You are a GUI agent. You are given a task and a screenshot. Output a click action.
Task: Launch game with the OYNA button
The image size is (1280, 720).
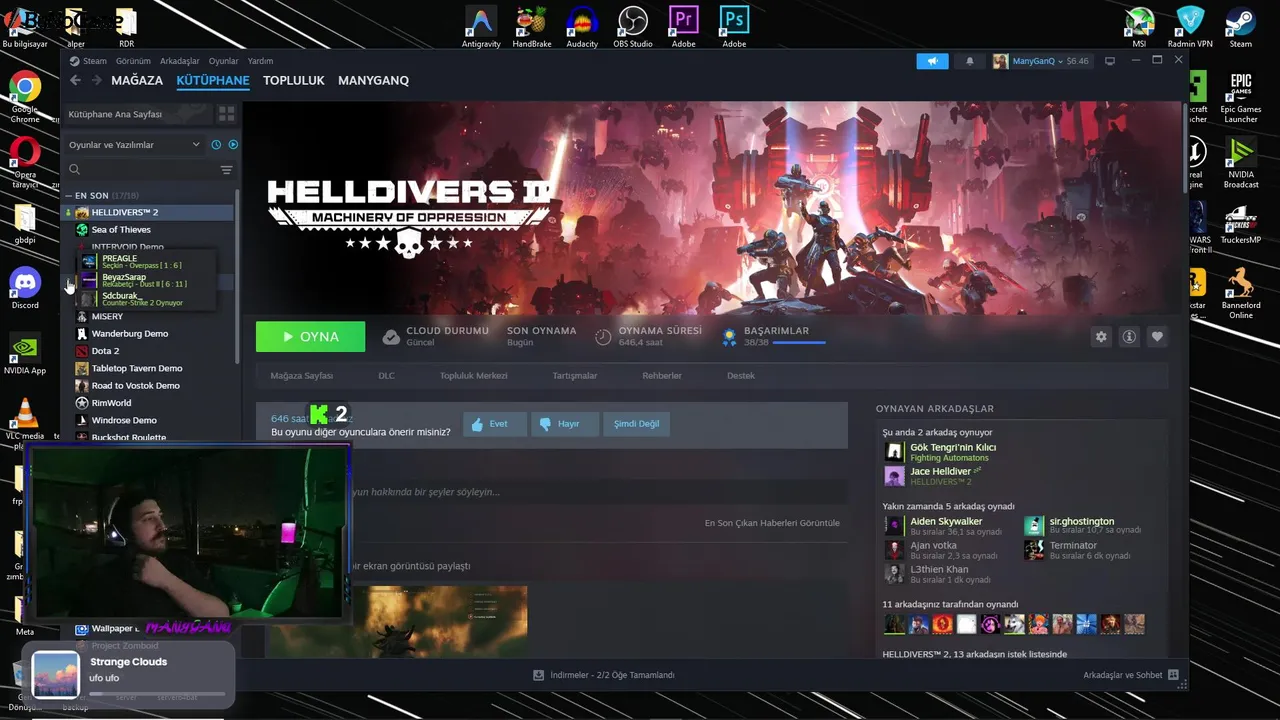click(x=310, y=337)
